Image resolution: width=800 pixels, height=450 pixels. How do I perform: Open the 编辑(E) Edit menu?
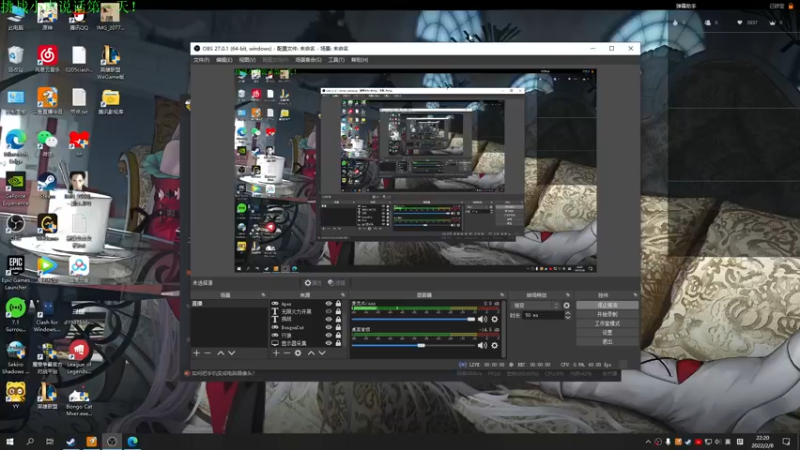[224, 60]
